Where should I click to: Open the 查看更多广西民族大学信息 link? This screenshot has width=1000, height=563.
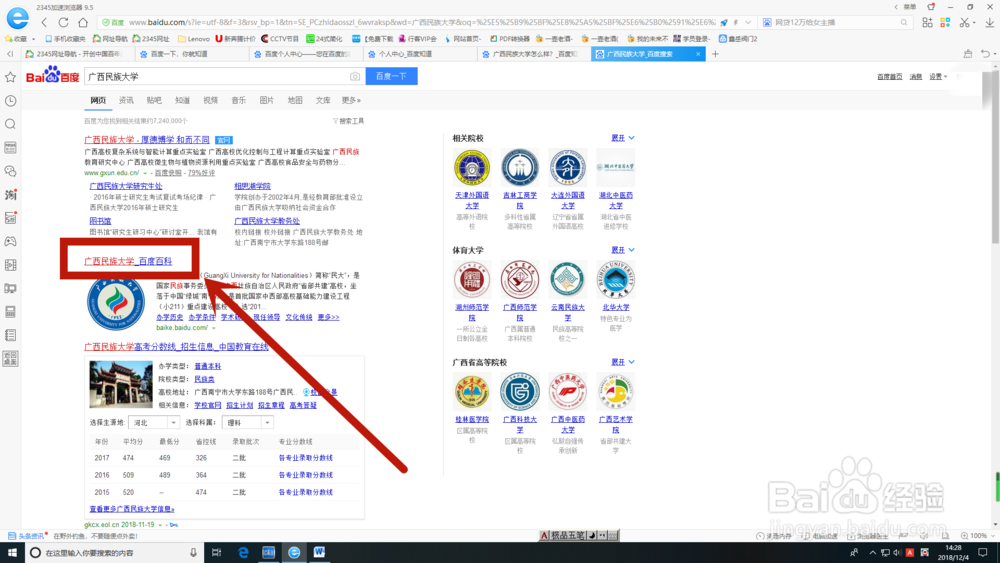(132, 509)
